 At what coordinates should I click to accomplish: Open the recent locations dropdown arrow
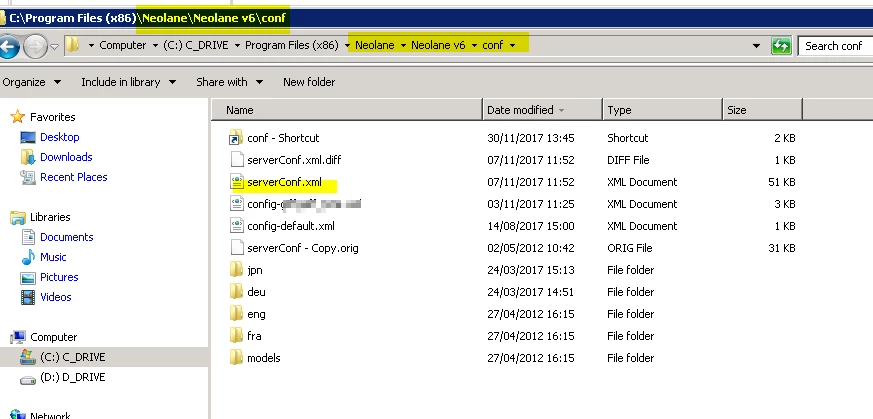point(54,46)
